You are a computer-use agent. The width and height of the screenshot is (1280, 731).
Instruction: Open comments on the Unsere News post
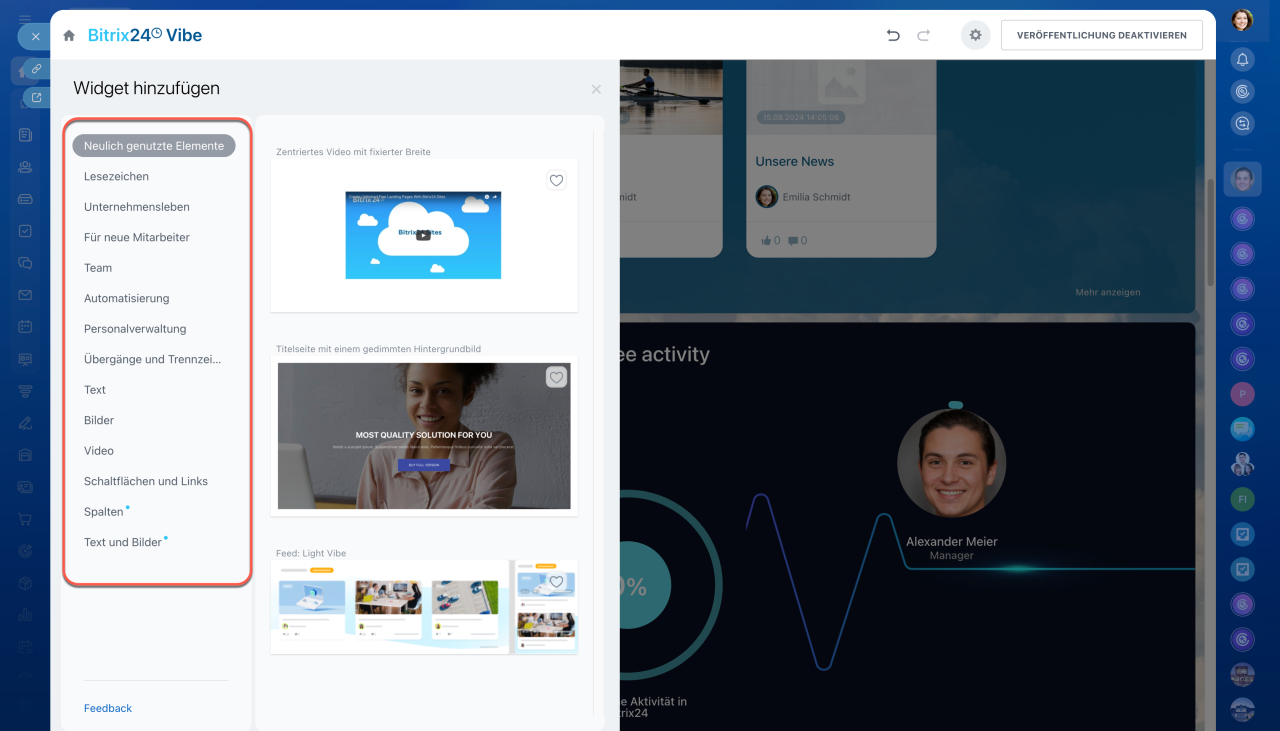[797, 241]
